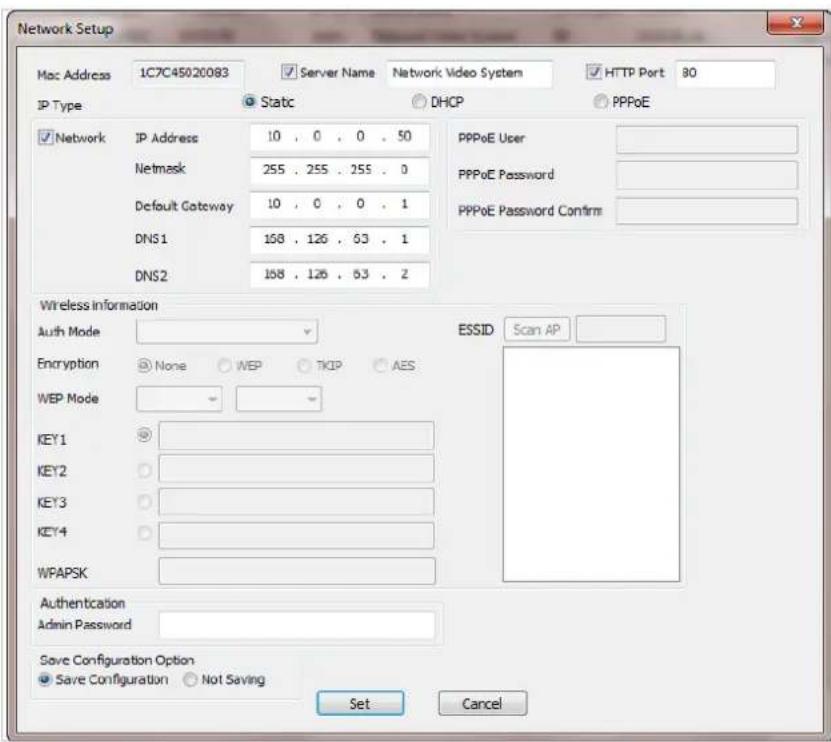This screenshot has height=742, width=831.
Task: Toggle the HTTP Port checkbox
Action: point(594,72)
